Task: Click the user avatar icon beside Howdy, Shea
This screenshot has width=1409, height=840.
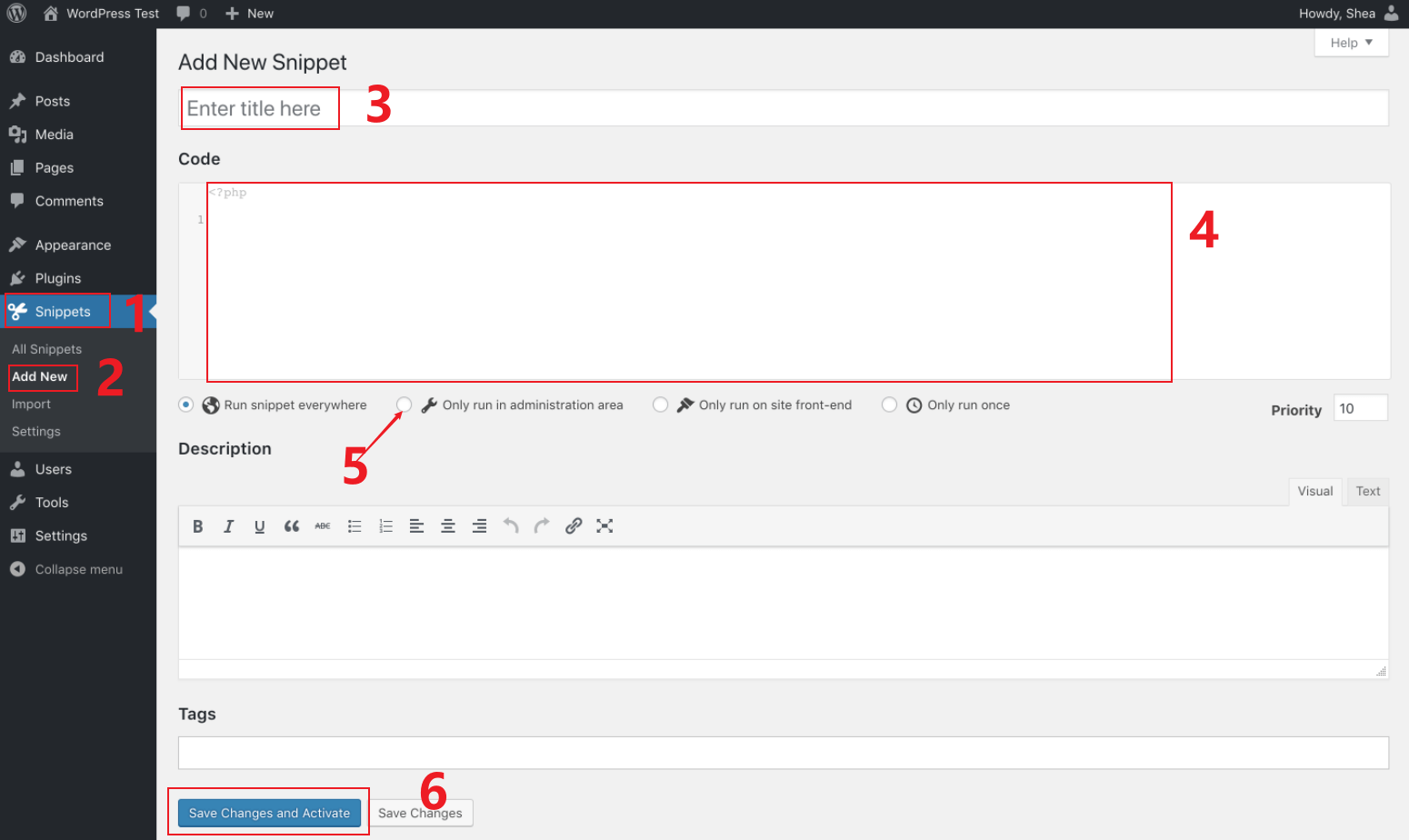Action: pyautogui.click(x=1391, y=14)
